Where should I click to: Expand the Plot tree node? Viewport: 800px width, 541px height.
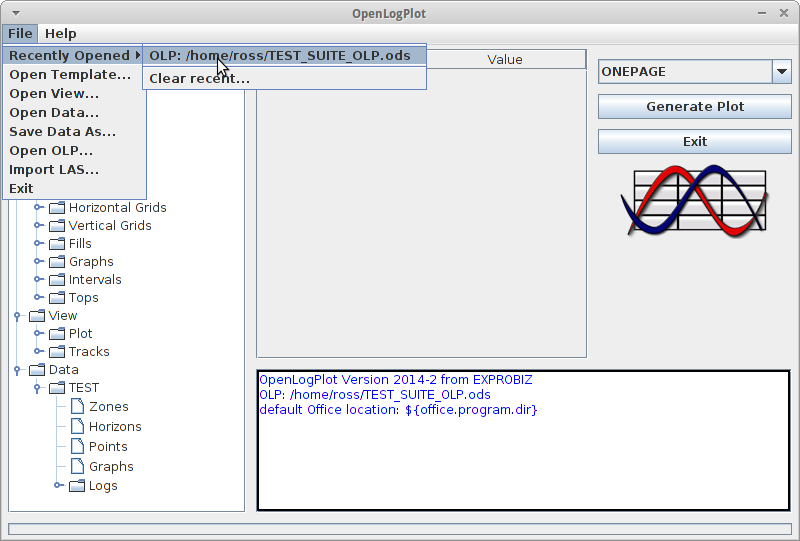coord(38,333)
